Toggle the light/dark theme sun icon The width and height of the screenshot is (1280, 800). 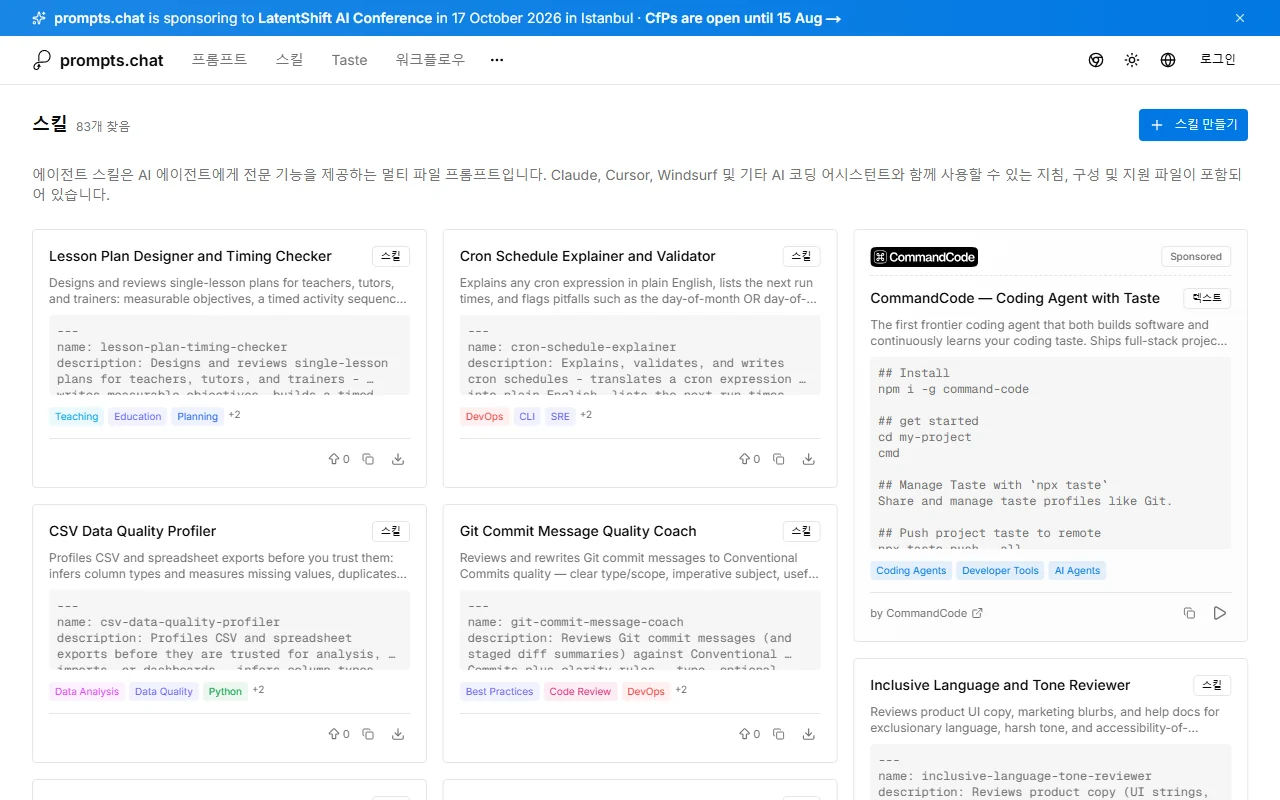tap(1132, 60)
